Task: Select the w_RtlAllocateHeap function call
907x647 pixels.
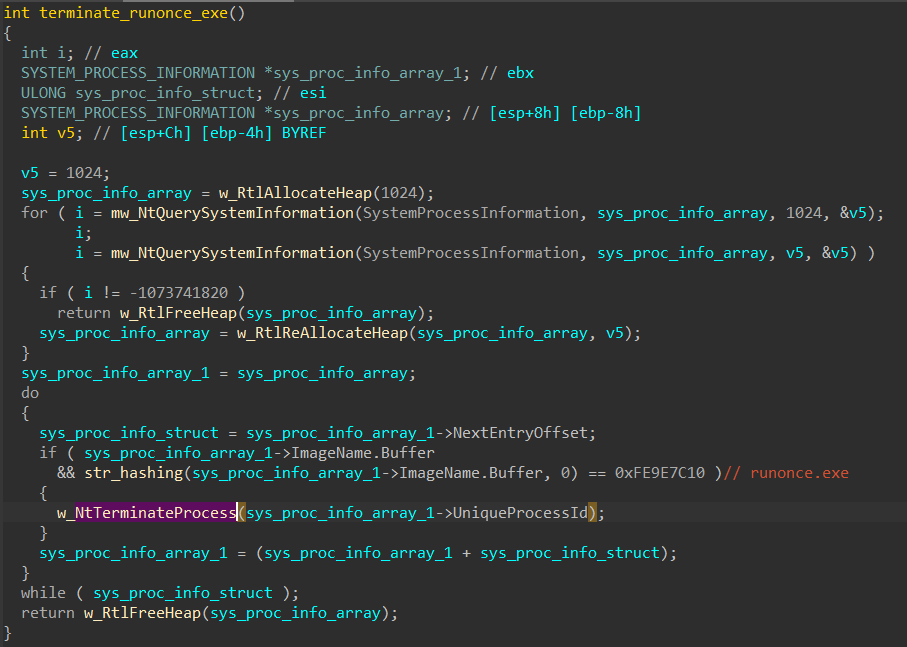Action: (x=295, y=193)
